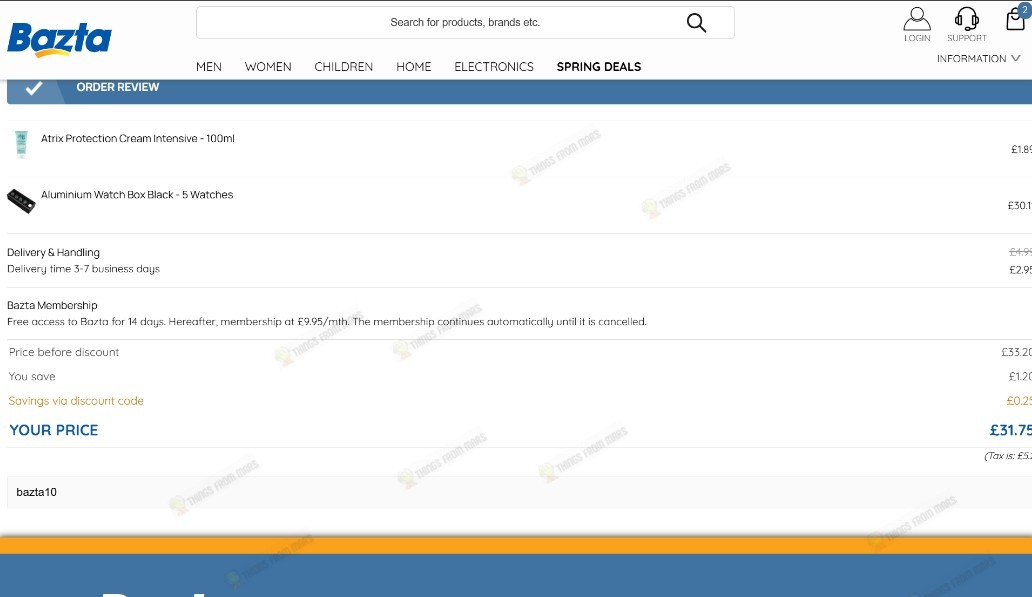Image resolution: width=1032 pixels, height=597 pixels.
Task: Open the Women menu
Action: point(268,66)
